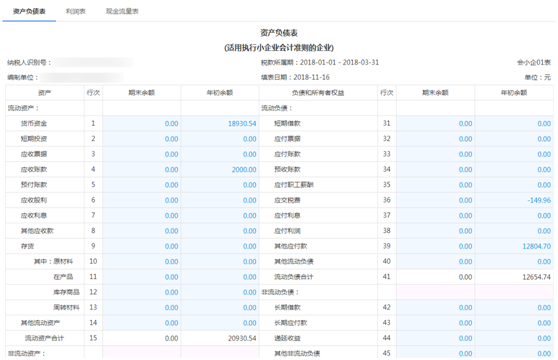Select 原材料 年初余额 cell
Screen dimensions: 558x360
pyautogui.click(x=220, y=261)
